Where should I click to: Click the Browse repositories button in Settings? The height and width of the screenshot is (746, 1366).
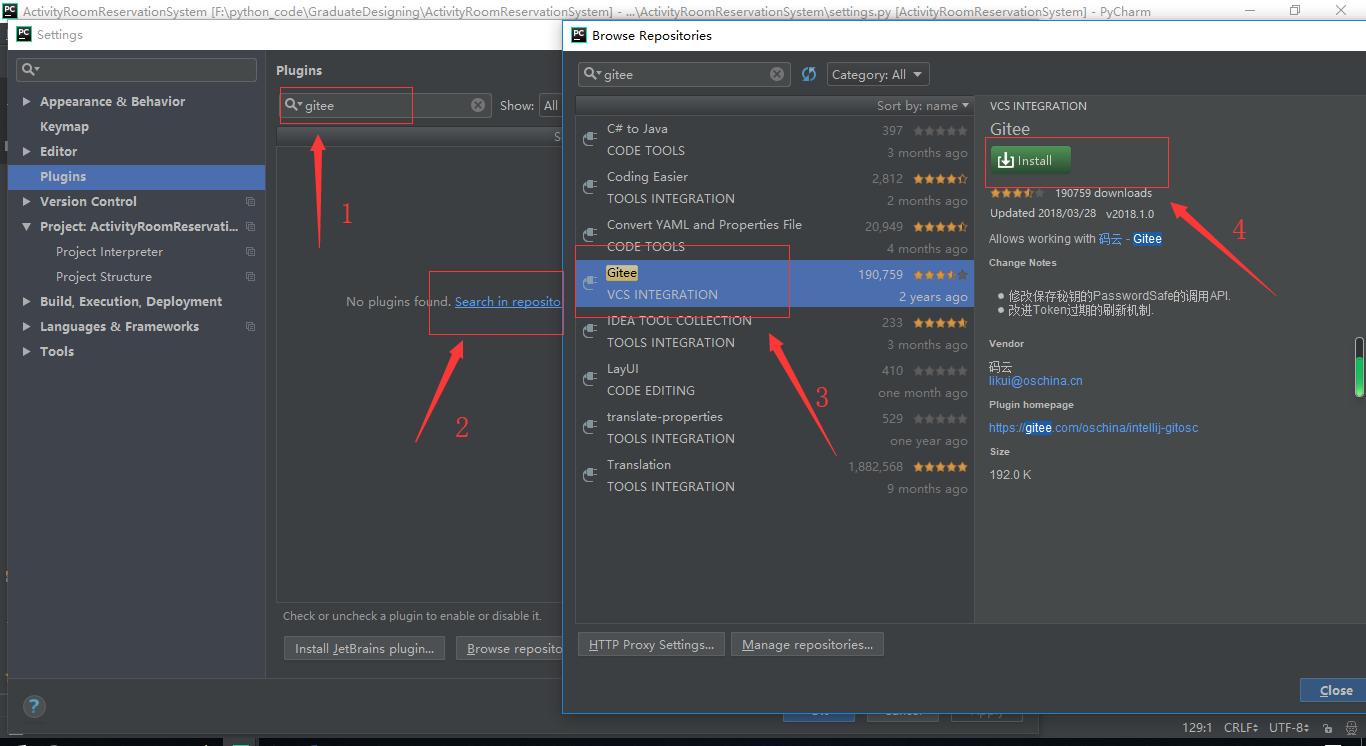coord(510,648)
